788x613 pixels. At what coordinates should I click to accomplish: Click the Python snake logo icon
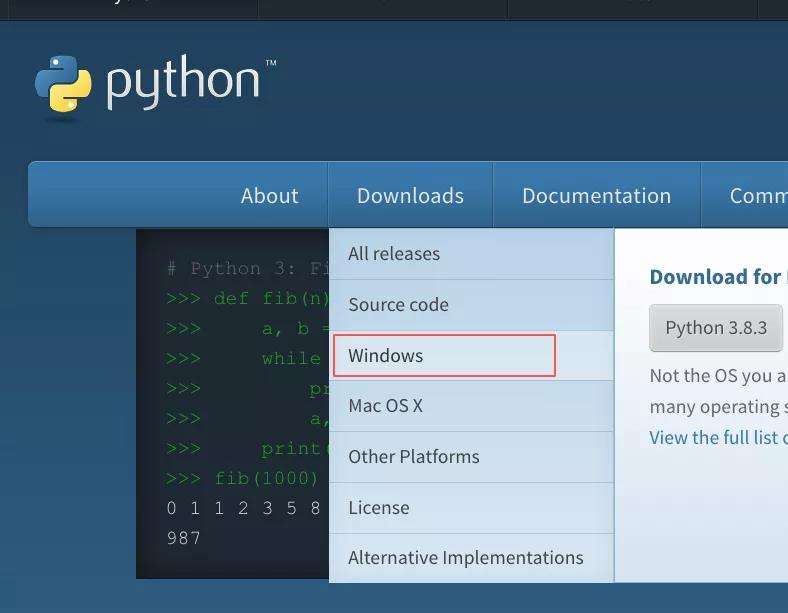(63, 87)
